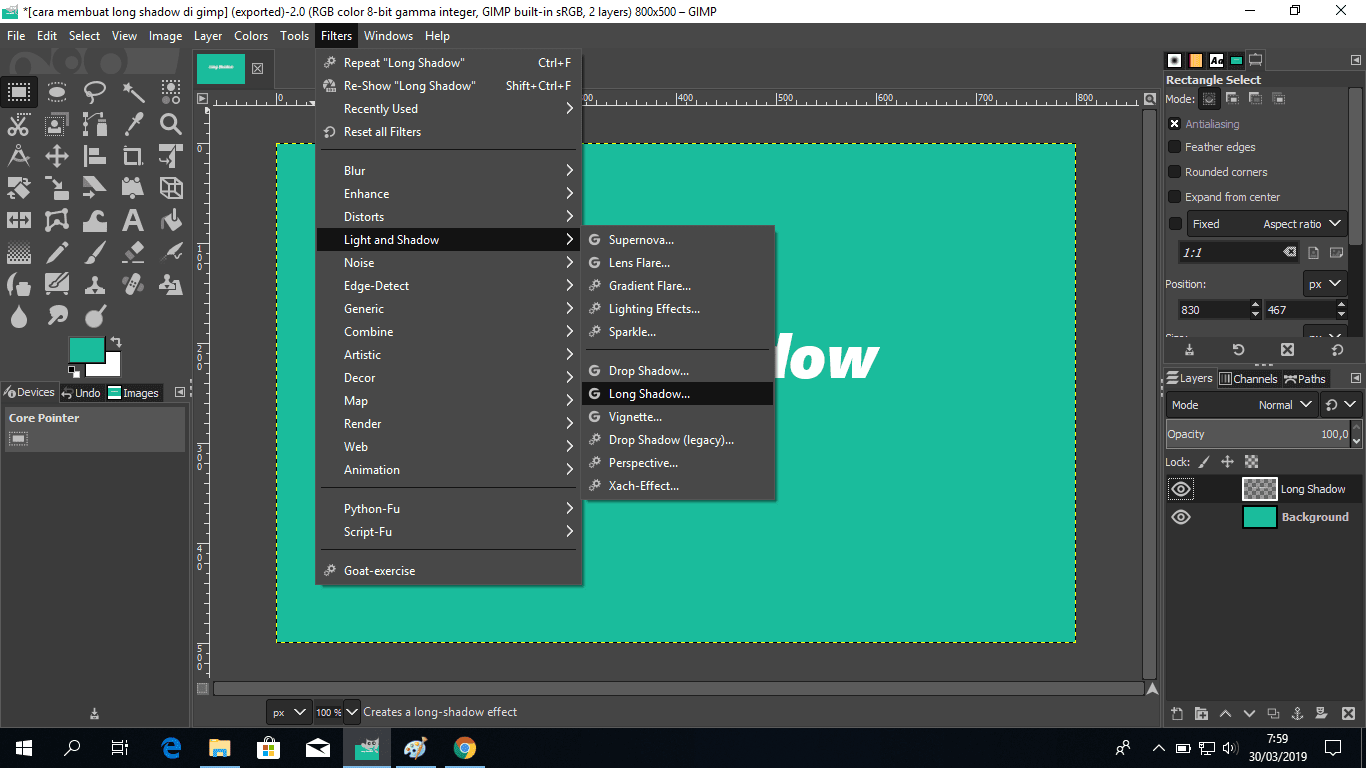The image size is (1366, 768).
Task: Click Reset all Filters
Action: click(449, 132)
